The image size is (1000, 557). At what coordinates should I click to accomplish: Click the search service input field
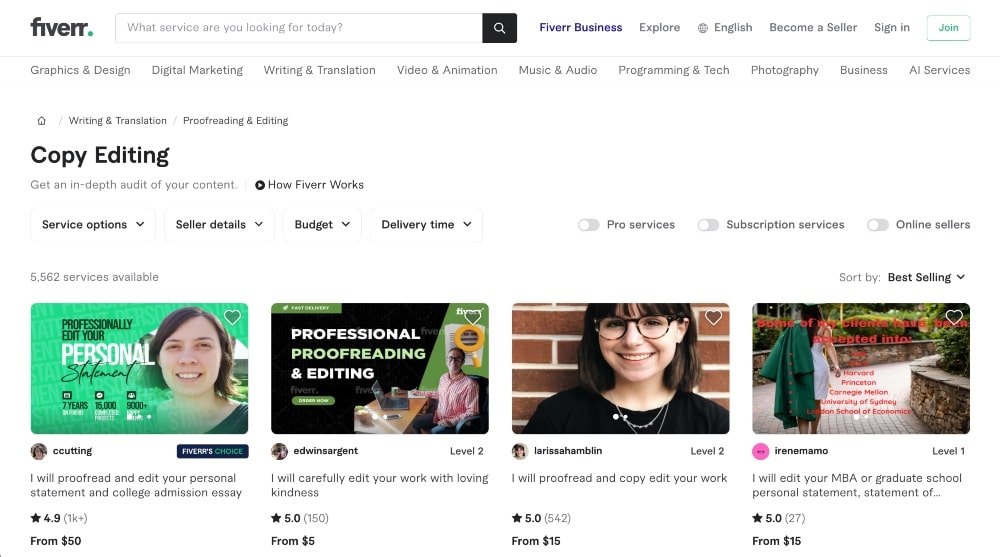click(298, 28)
